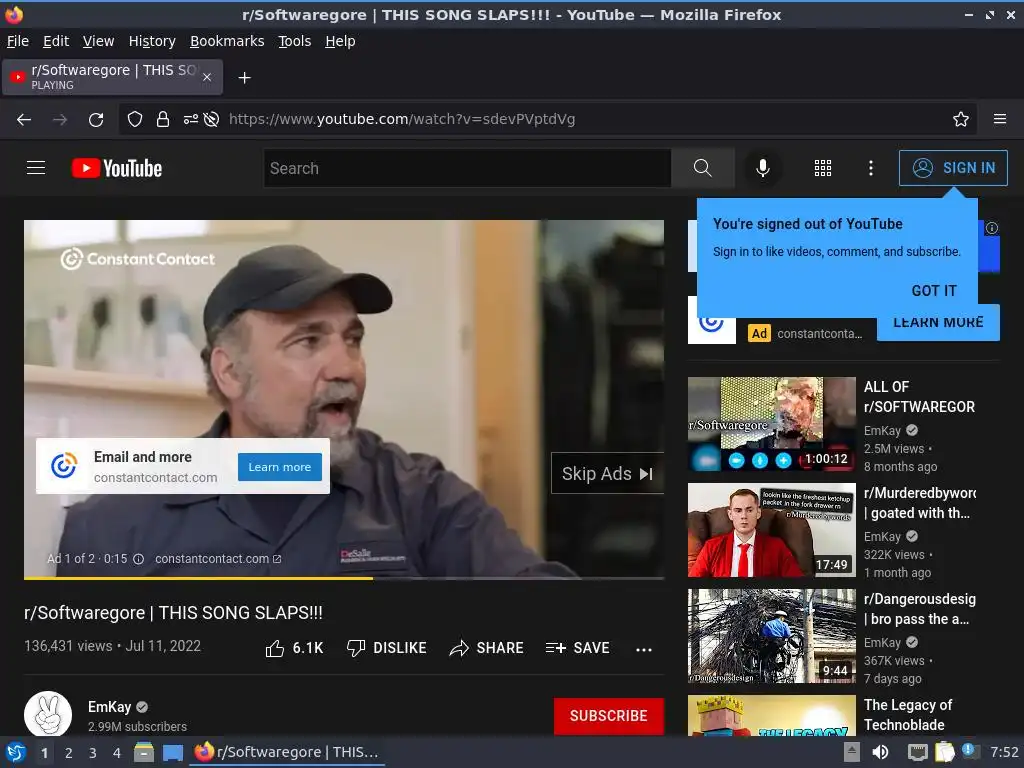The width and height of the screenshot is (1024, 768).
Task: Focus the YouTube Search field
Action: 467,168
